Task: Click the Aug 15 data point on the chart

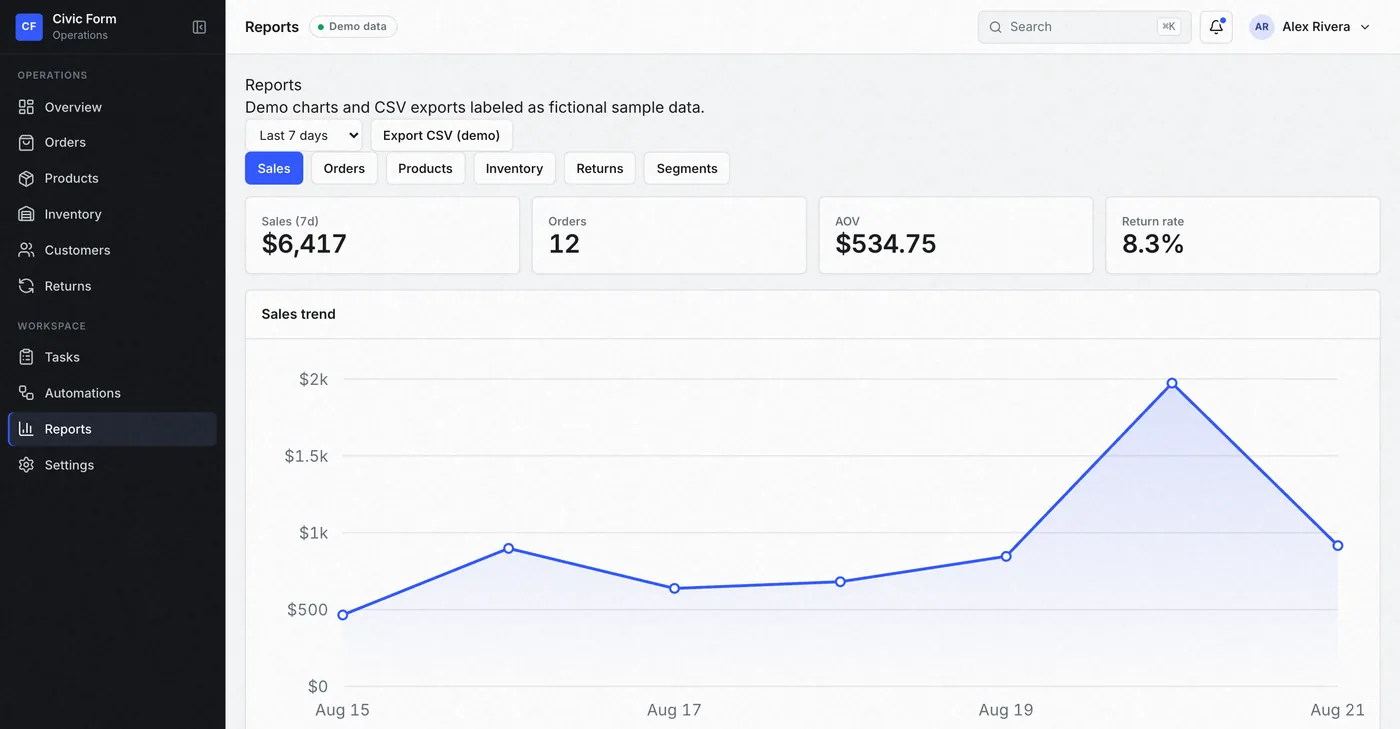Action: pyautogui.click(x=343, y=615)
